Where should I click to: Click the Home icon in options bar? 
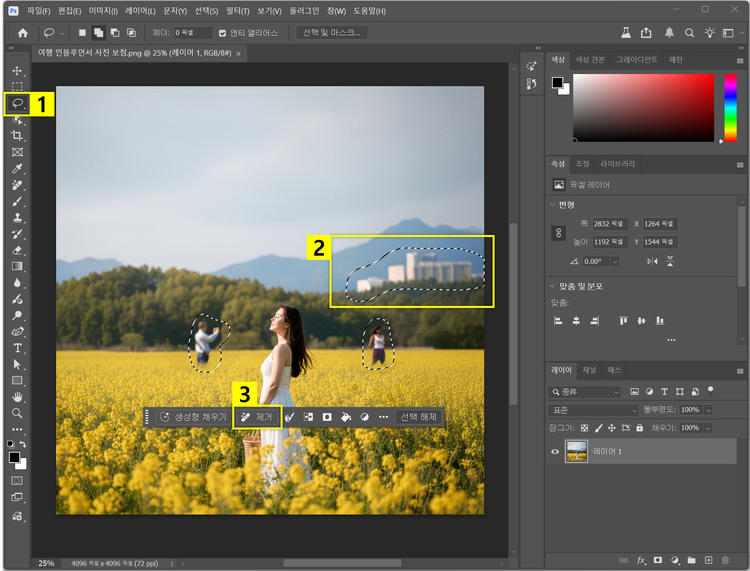22,33
